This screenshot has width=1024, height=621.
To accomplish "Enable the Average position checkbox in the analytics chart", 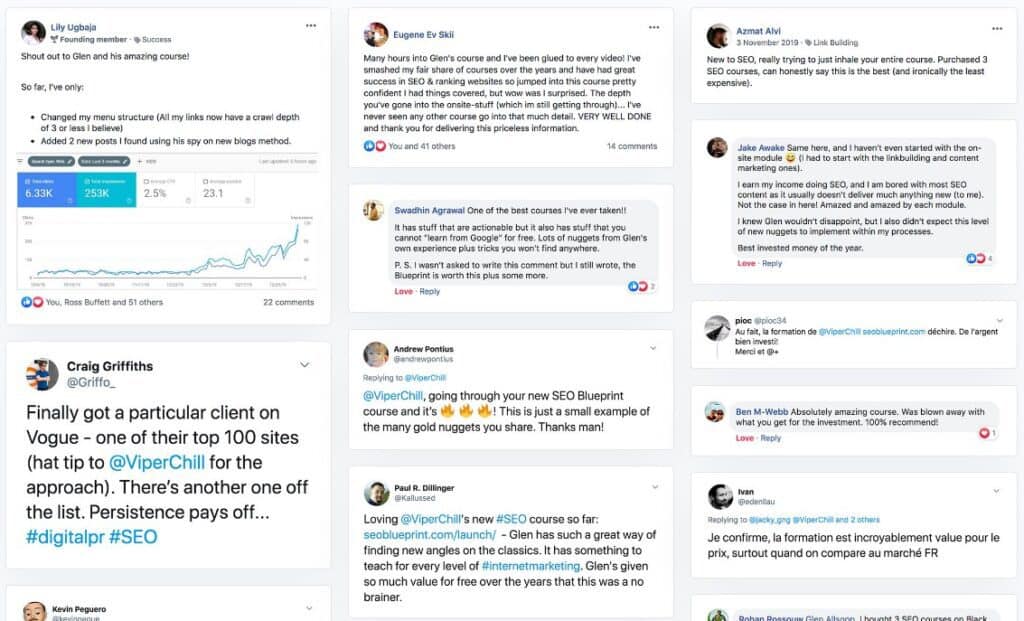I will [x=205, y=181].
